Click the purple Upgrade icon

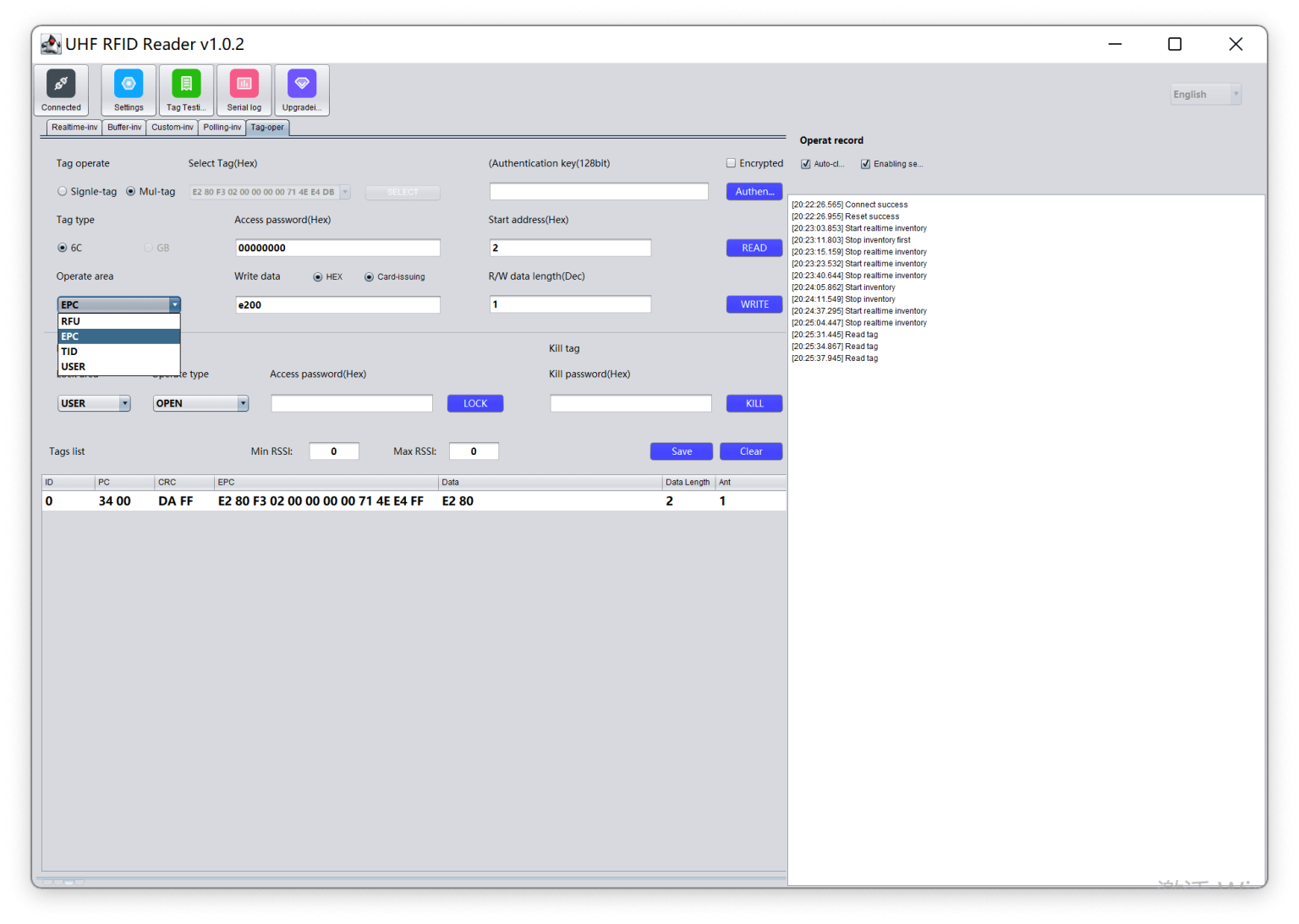[302, 90]
